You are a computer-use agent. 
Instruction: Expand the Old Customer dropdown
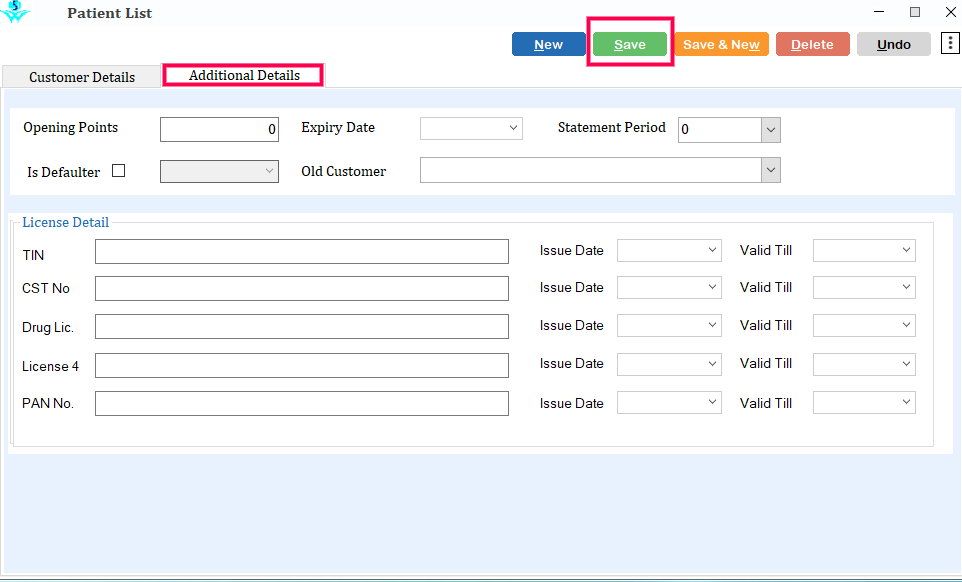point(771,170)
